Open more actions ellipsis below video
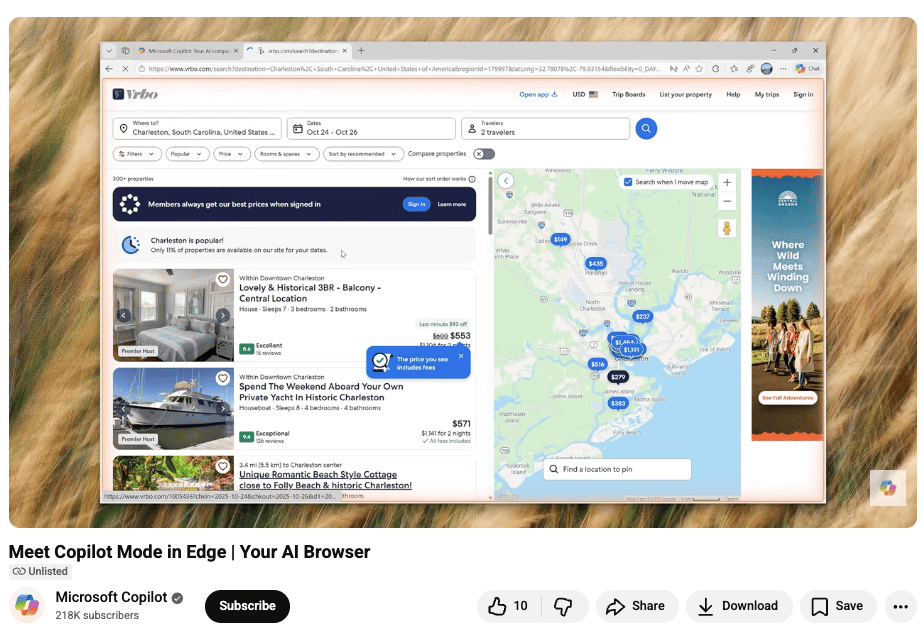Screen dimensions: 924x633 [900, 606]
